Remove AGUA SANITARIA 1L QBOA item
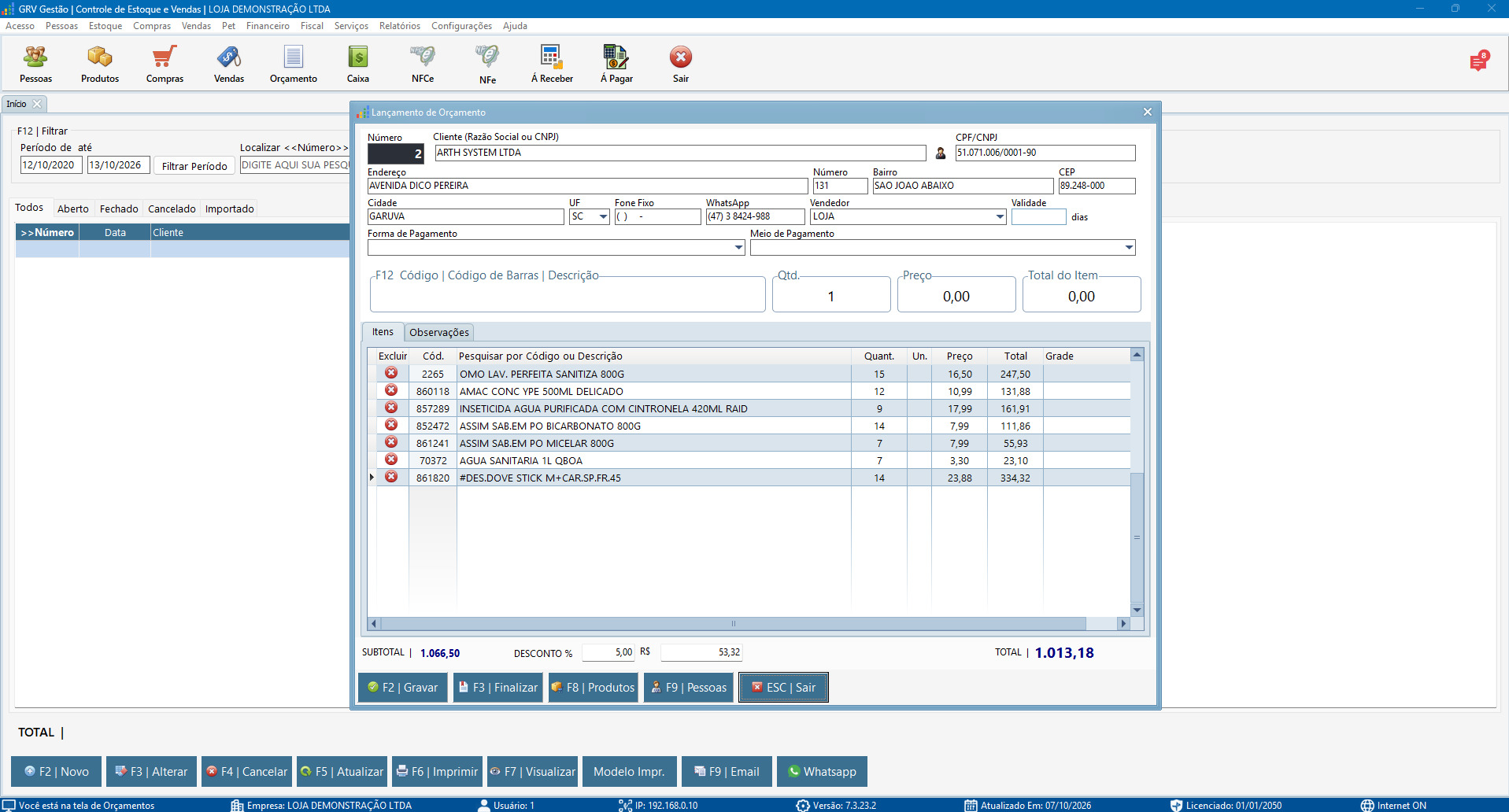Screen dimensions: 1509x812 tap(391, 460)
